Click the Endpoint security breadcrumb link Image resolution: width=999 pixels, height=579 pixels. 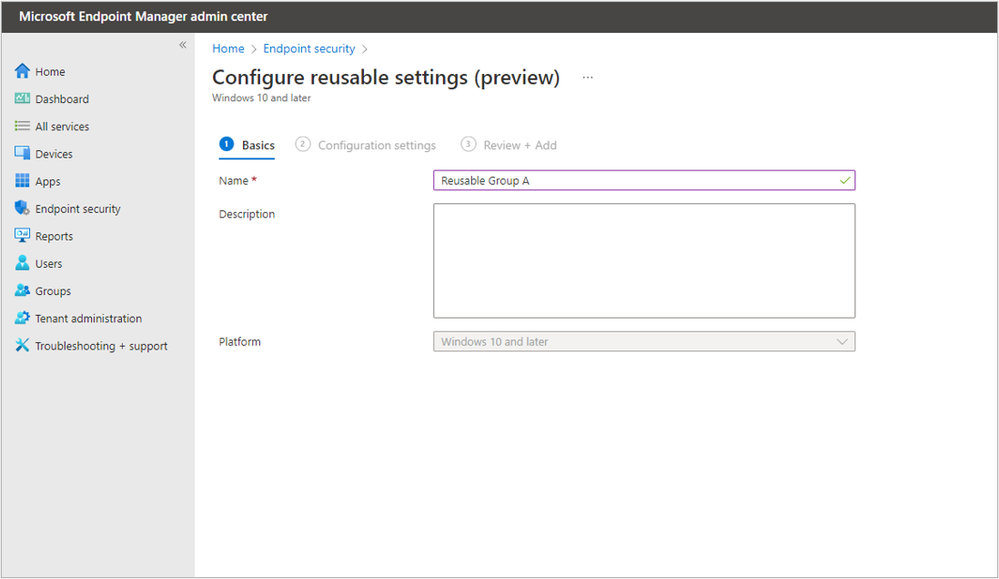point(309,48)
